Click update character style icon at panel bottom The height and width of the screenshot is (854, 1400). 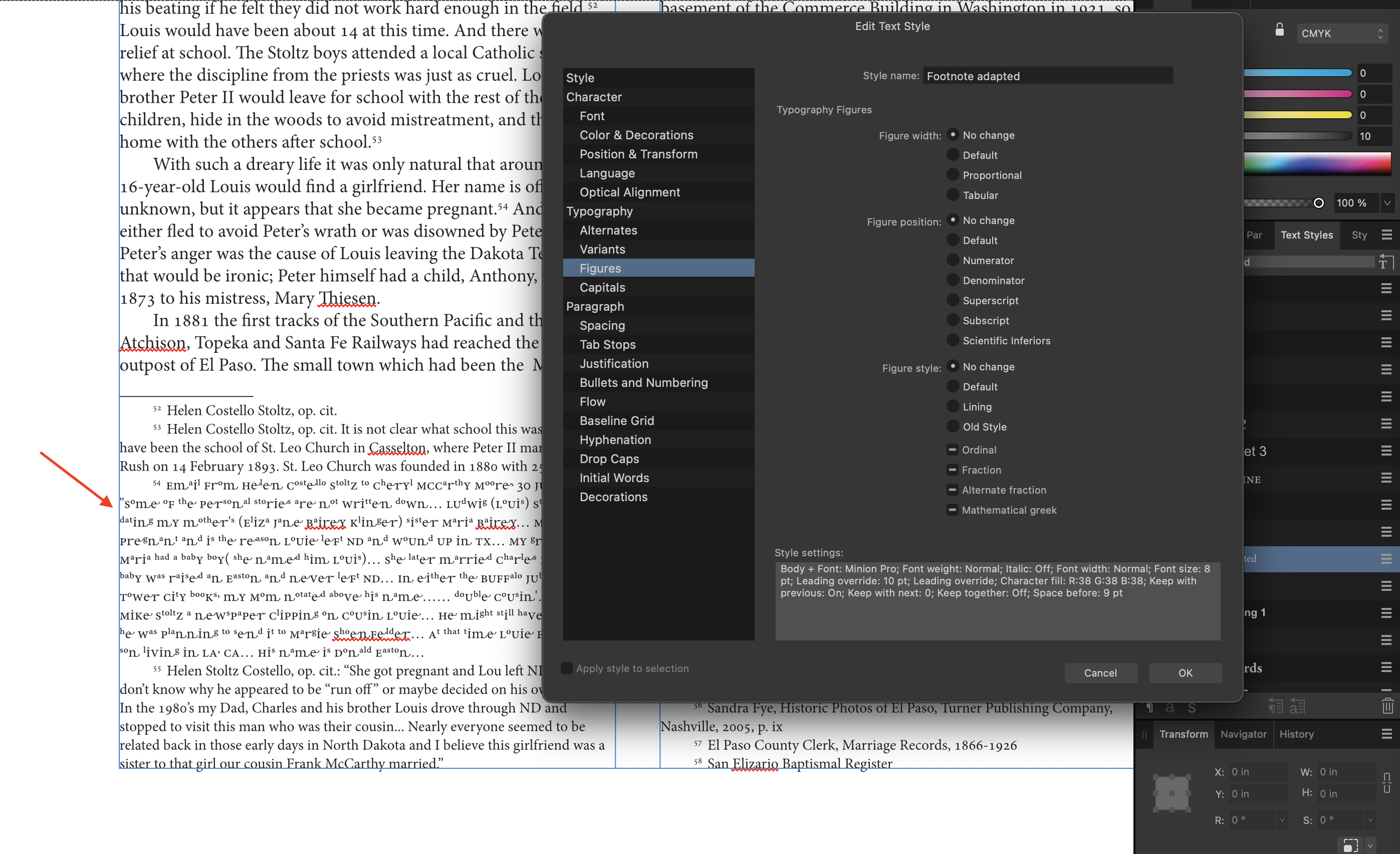tap(1297, 706)
